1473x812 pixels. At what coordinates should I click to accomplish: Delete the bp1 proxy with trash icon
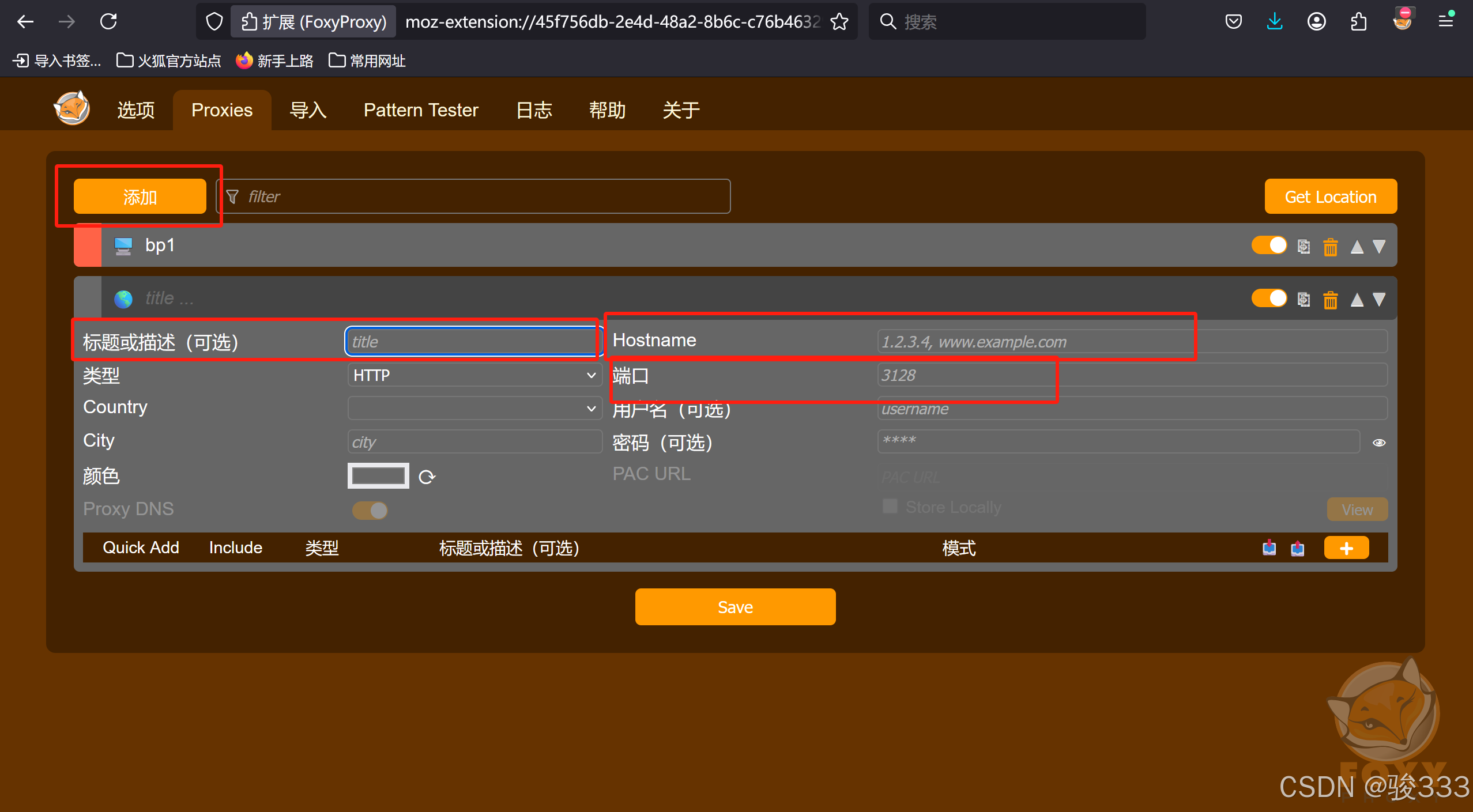coord(1330,247)
